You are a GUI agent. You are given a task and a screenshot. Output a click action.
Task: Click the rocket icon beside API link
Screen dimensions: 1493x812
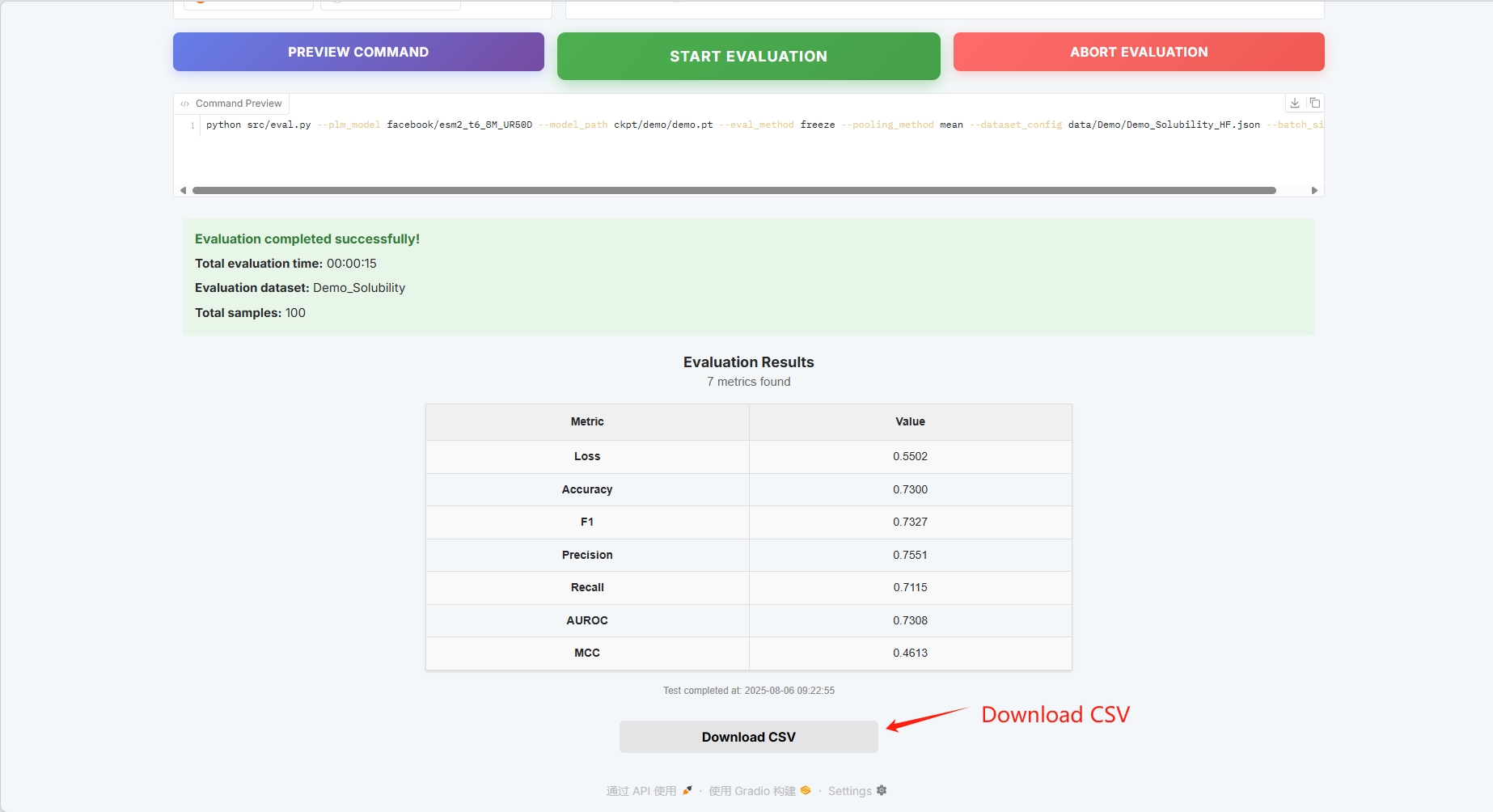(x=687, y=790)
